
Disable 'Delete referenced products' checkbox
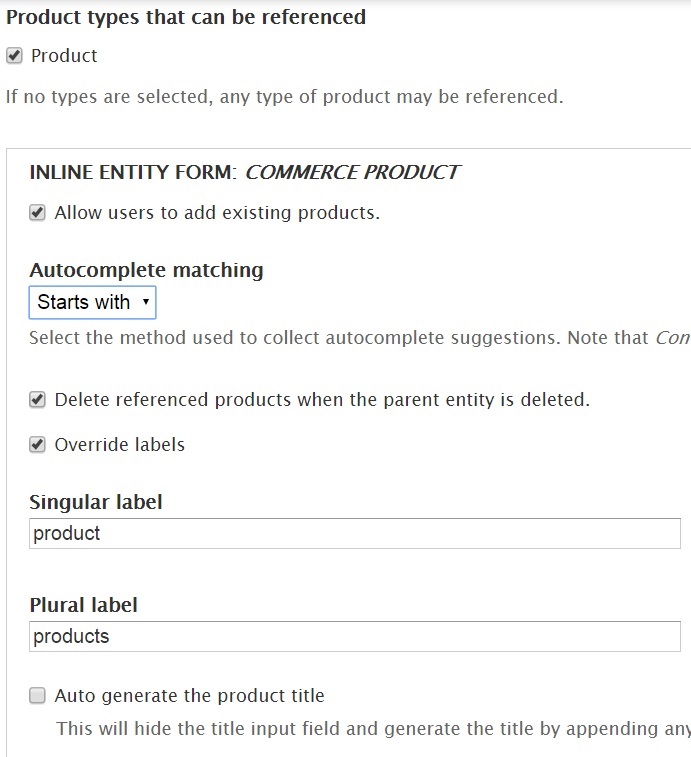point(37,400)
